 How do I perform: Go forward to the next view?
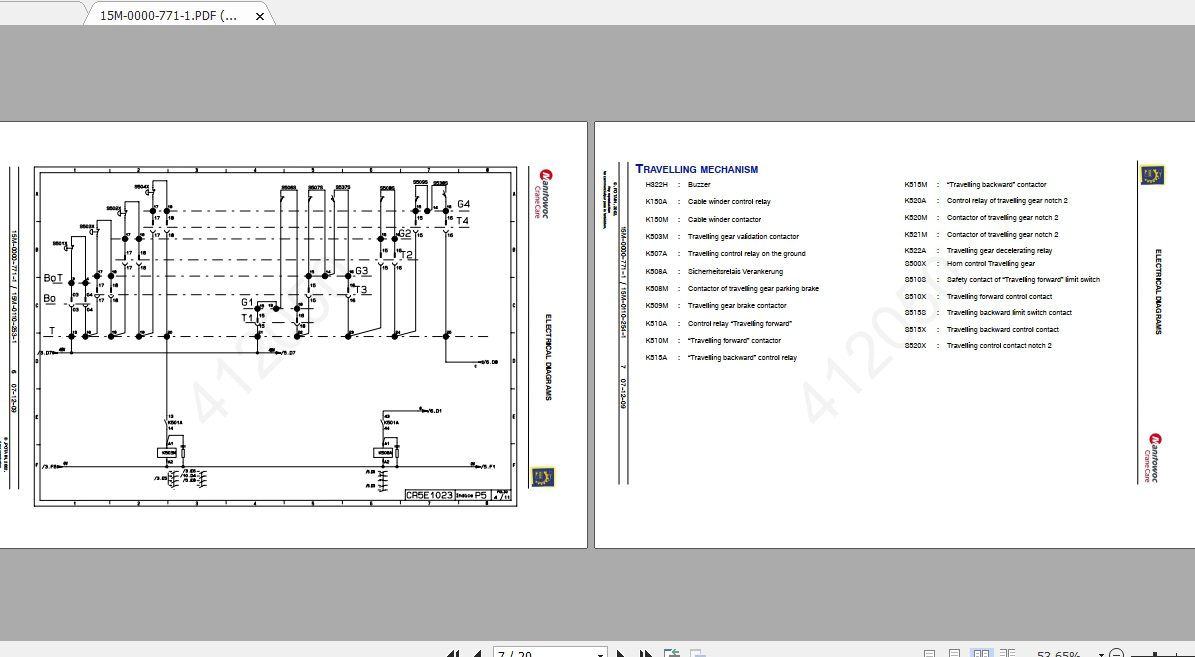697,653
